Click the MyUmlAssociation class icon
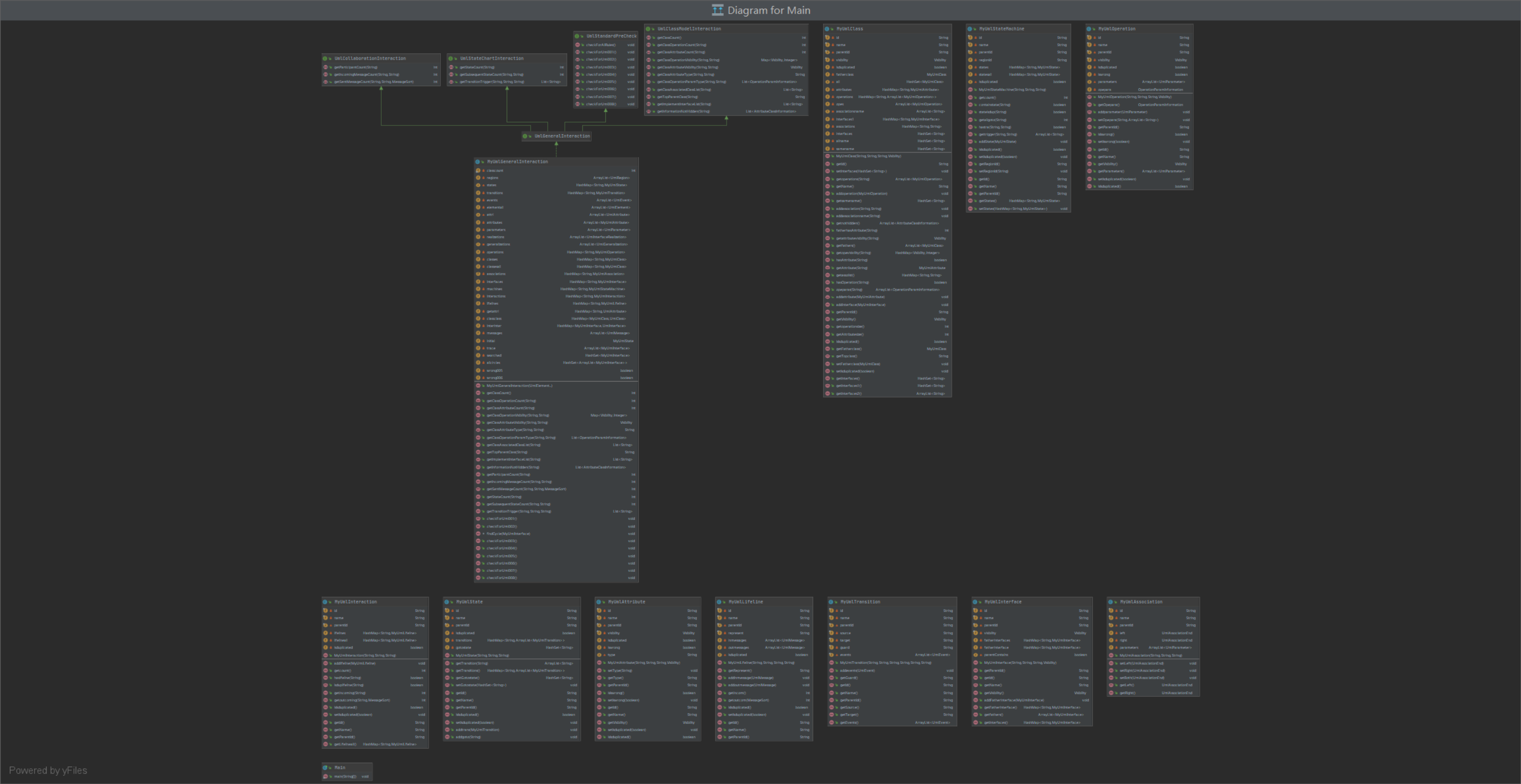Screen dimensions: 1521x784 1111,601
